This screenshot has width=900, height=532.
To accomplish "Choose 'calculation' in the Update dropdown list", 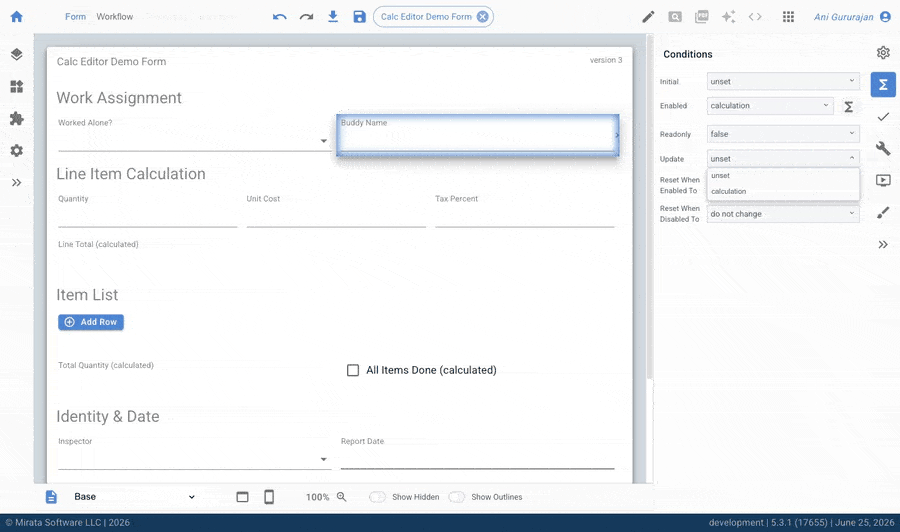I will click(x=783, y=192).
